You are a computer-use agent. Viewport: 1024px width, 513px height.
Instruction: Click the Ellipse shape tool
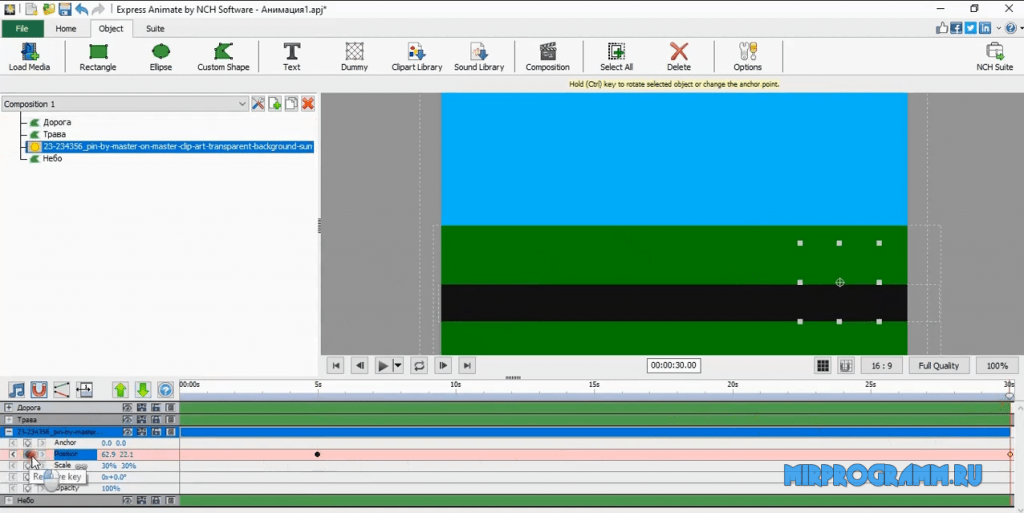160,57
